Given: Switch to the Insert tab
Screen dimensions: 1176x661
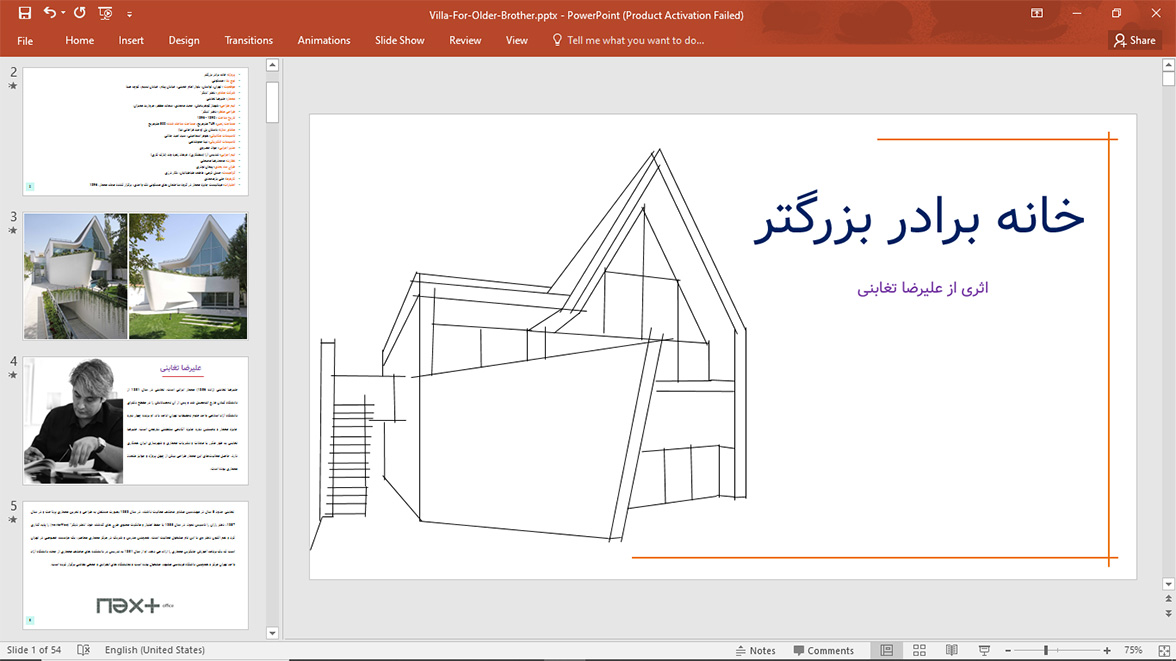Looking at the screenshot, I should pos(130,41).
